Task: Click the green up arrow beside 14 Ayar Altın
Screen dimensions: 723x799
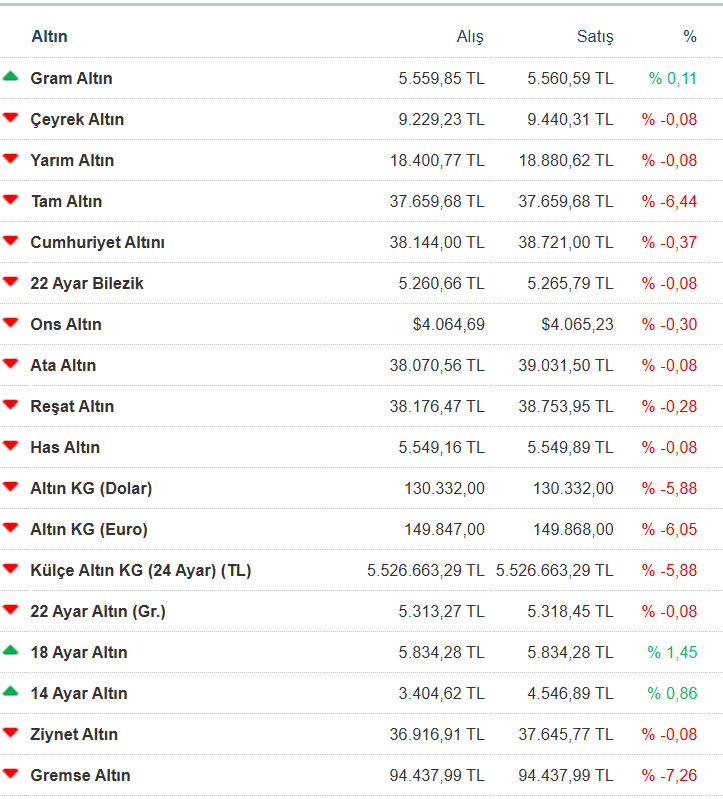Action: (x=11, y=691)
